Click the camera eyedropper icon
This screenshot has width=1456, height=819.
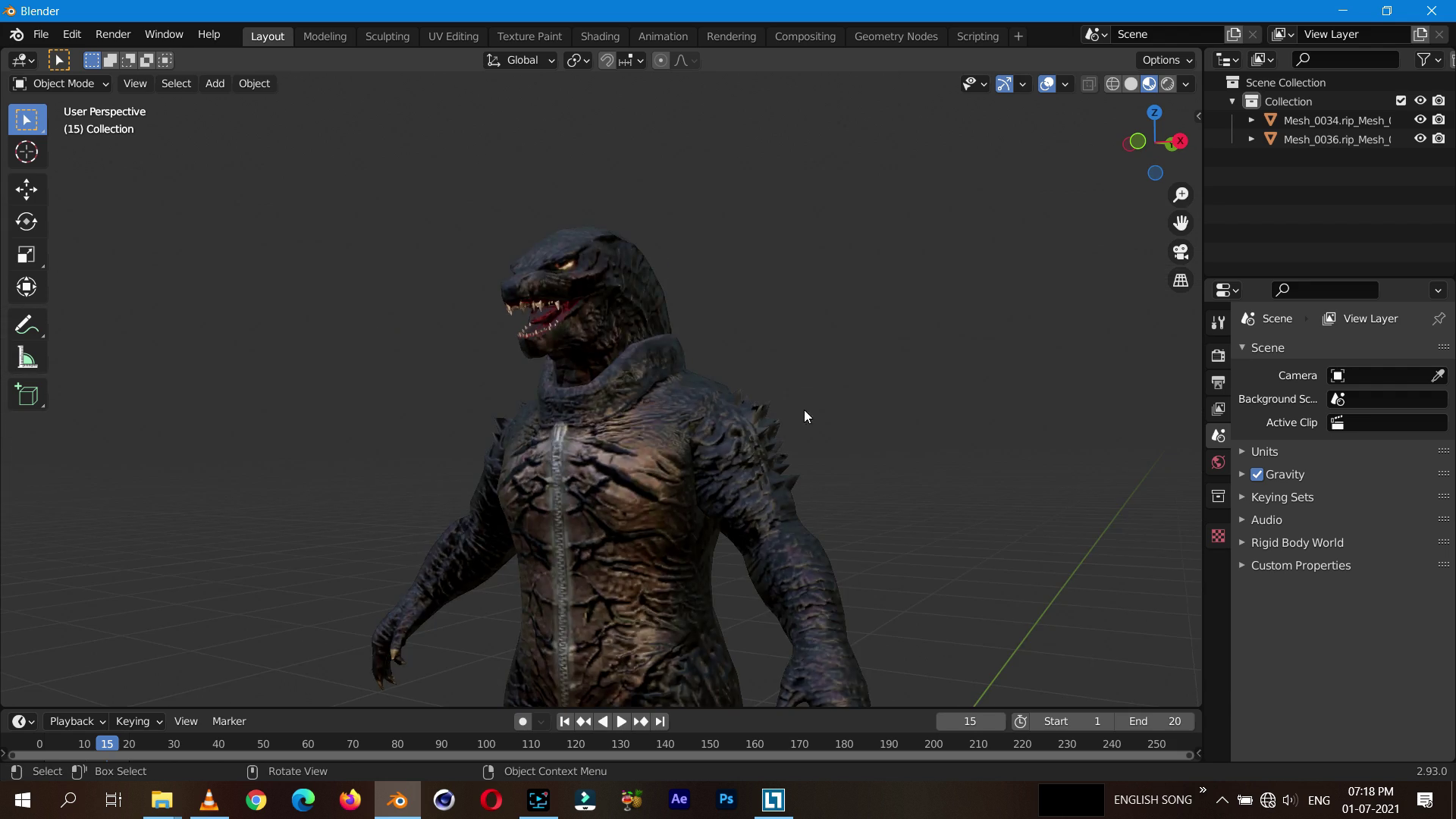(1438, 375)
